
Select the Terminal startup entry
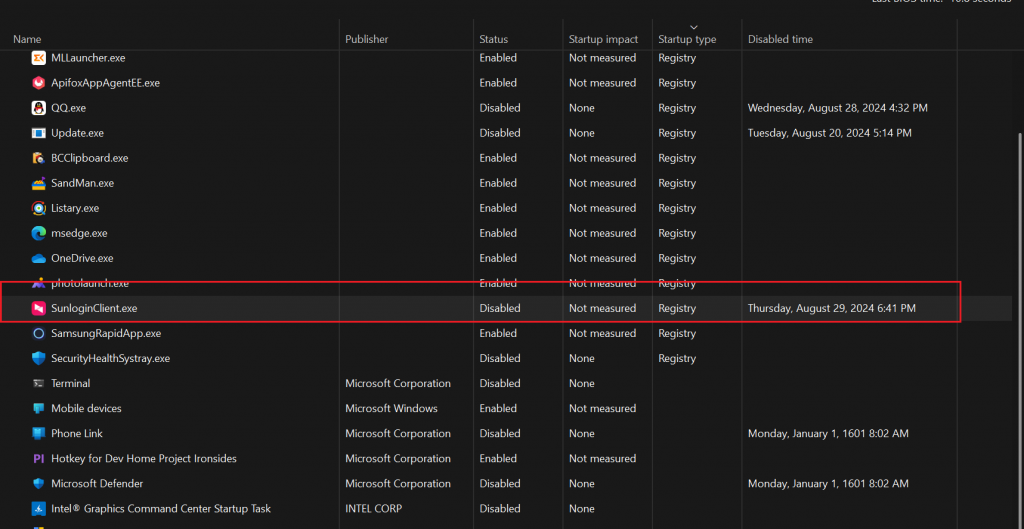(x=71, y=383)
